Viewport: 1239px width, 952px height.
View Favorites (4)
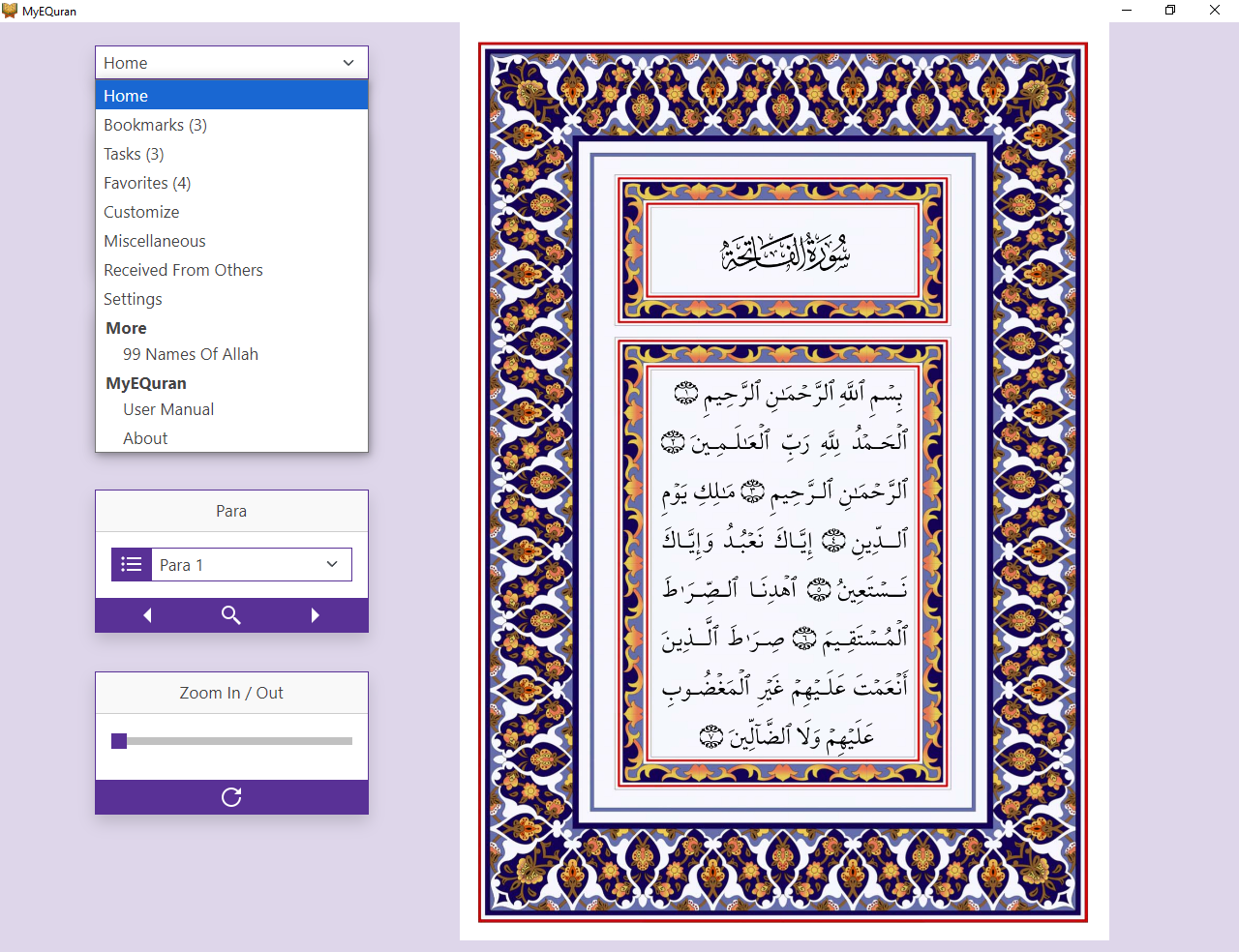coord(147,182)
